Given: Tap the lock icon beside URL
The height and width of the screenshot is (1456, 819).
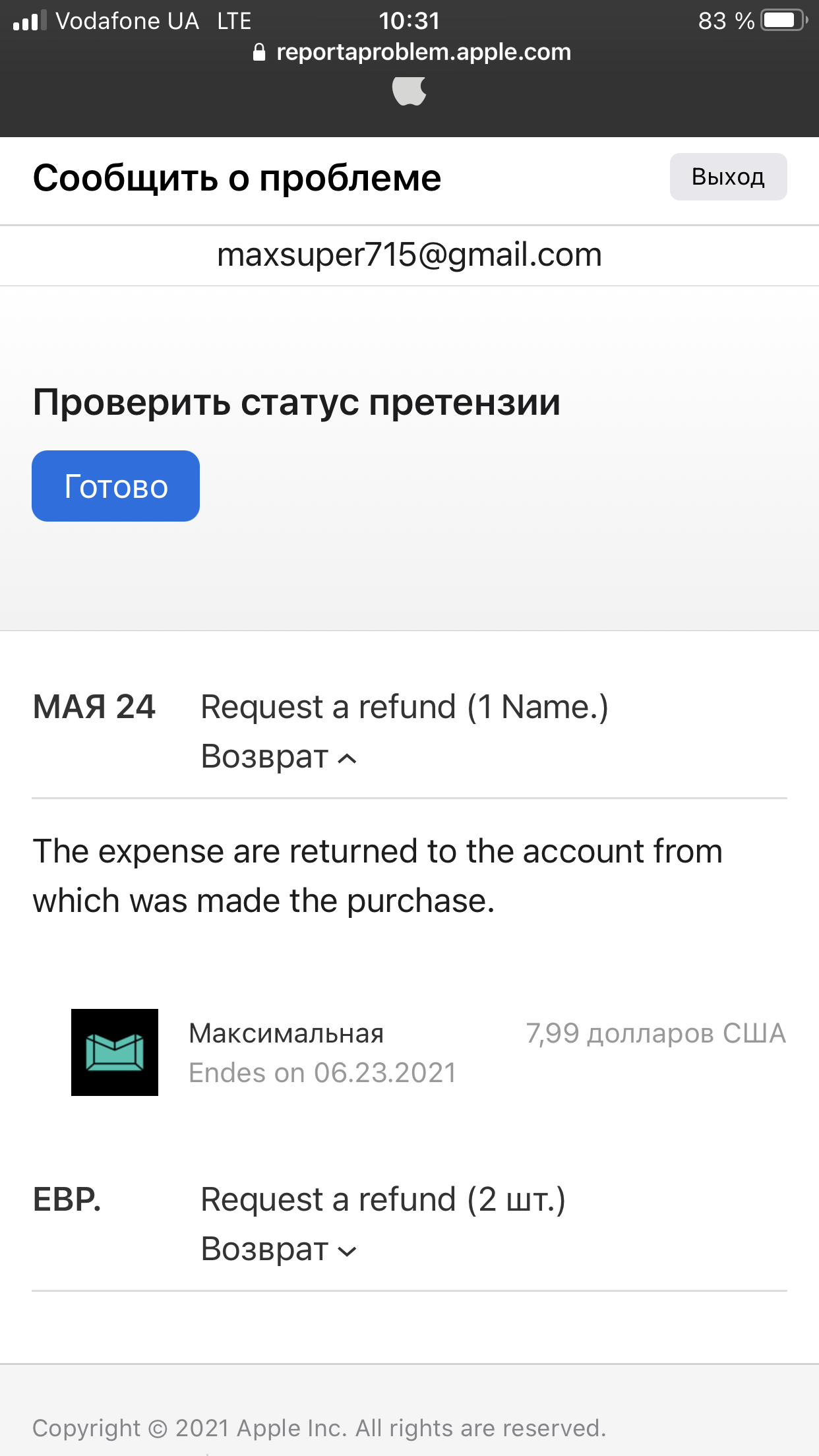Looking at the screenshot, I should tap(259, 52).
